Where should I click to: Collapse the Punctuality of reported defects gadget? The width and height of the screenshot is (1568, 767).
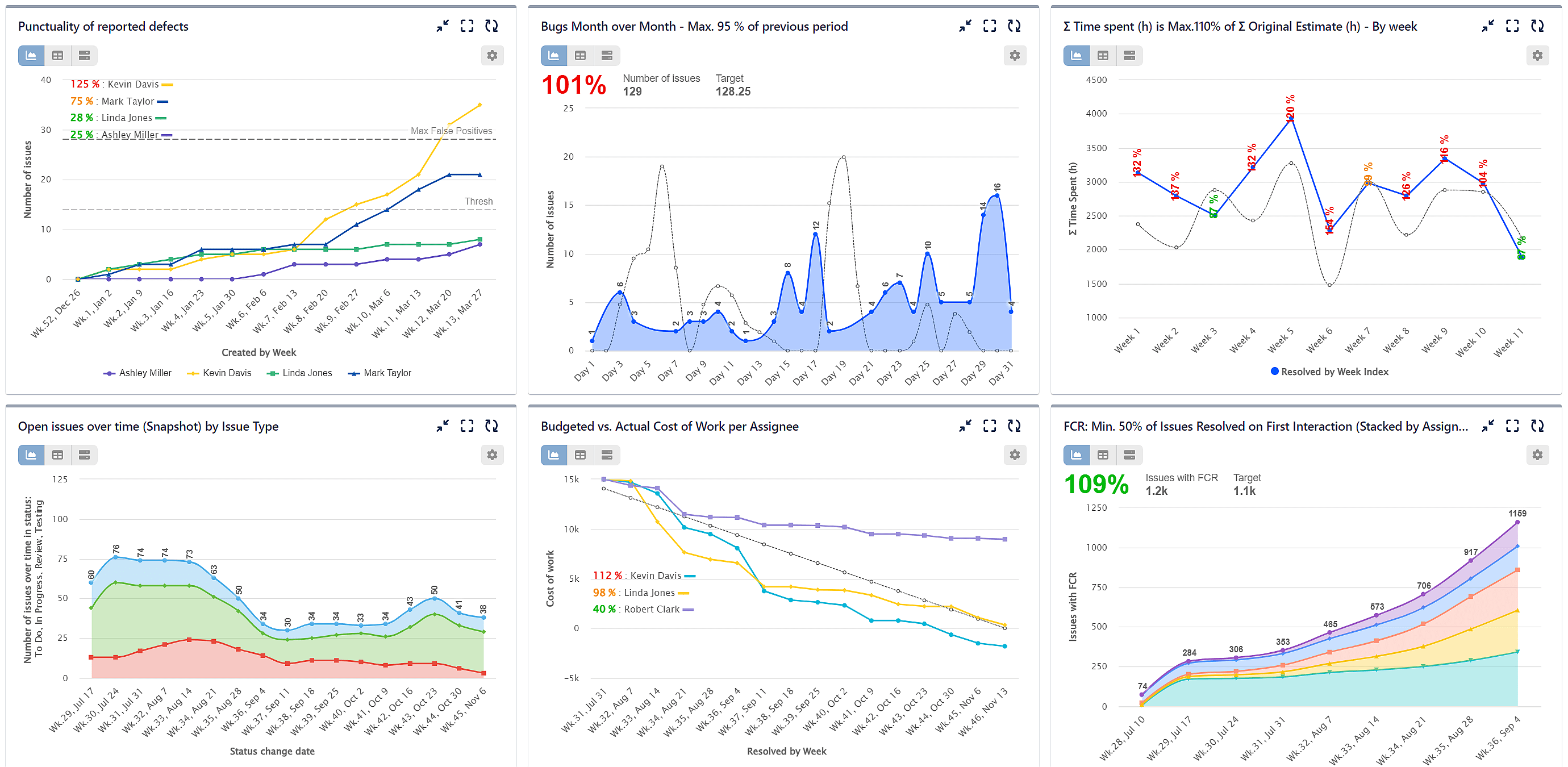[x=443, y=26]
